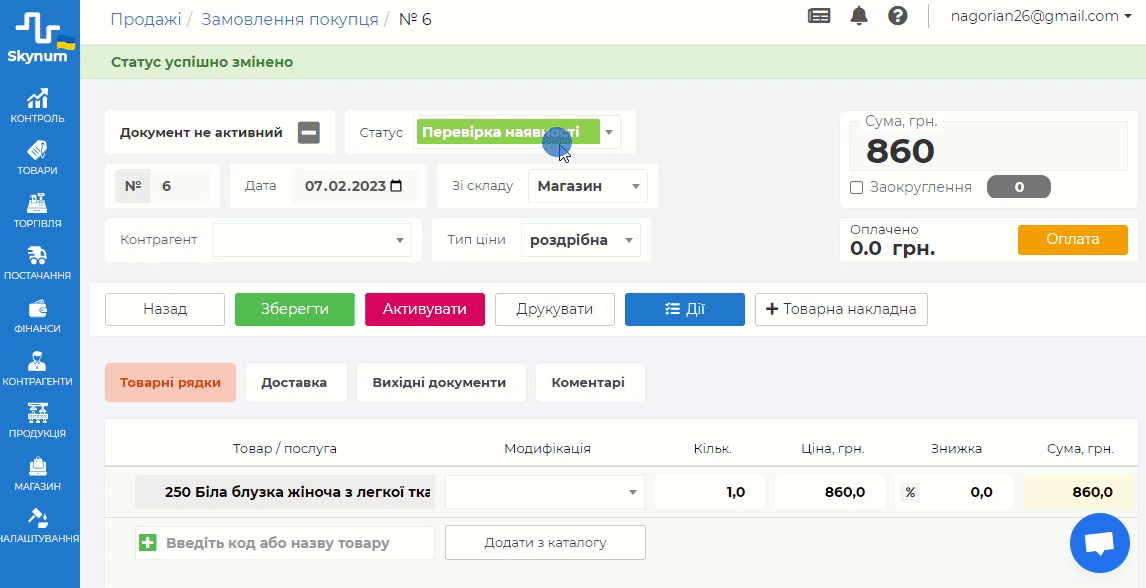Expand the Контрагент dropdown

tap(312, 240)
